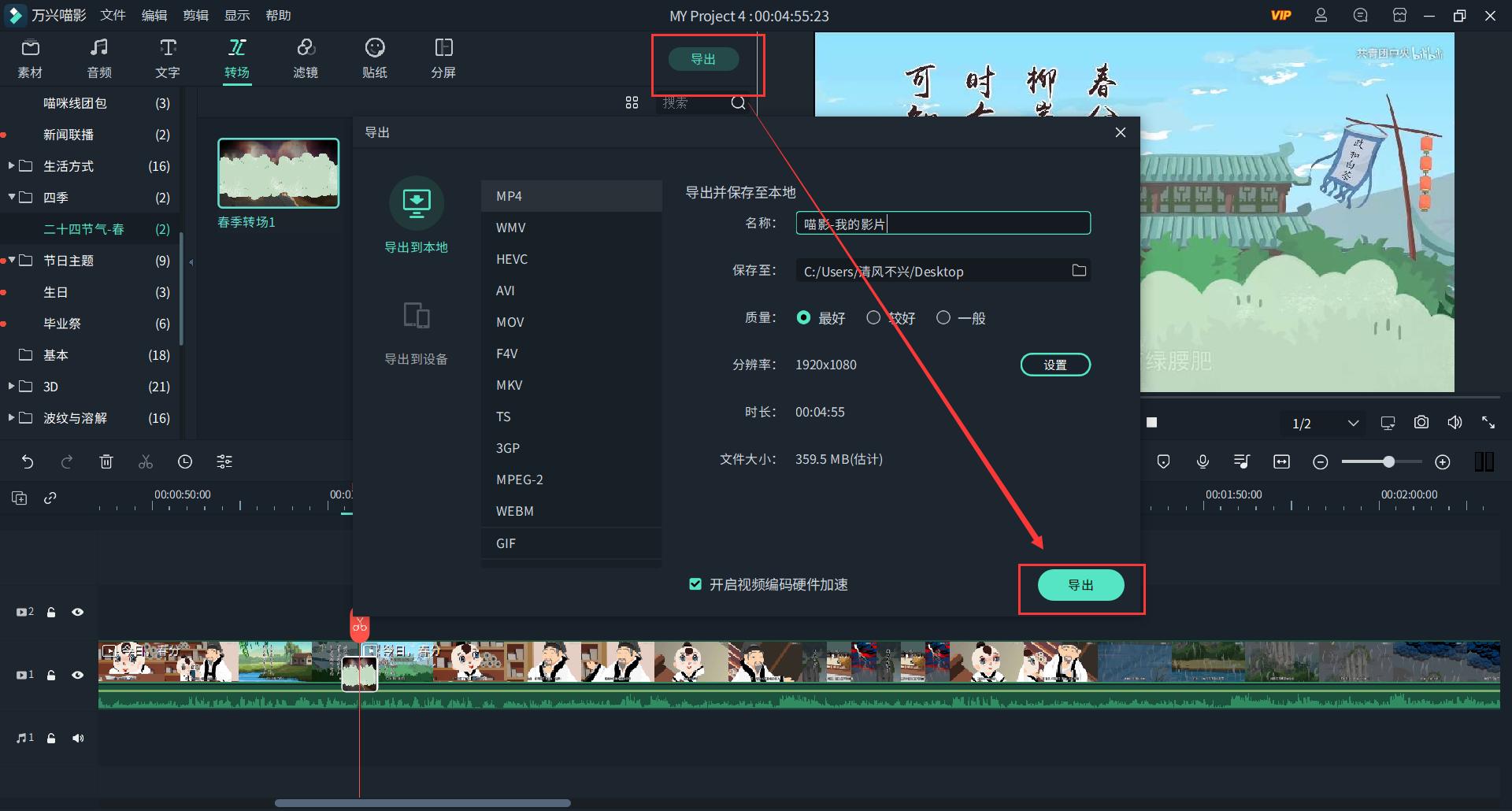Open the 1/2 playback quality dropdown

coord(1323,423)
